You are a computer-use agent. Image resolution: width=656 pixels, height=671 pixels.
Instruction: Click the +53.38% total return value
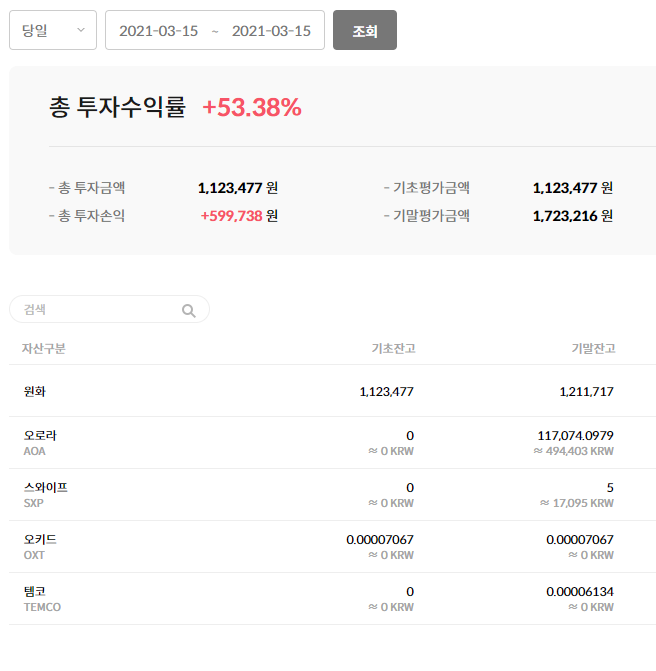(252, 107)
